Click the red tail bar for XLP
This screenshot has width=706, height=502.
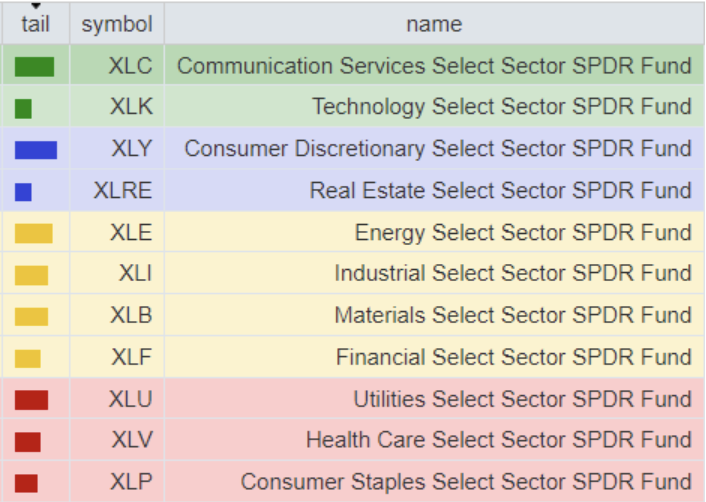click(x=26, y=483)
